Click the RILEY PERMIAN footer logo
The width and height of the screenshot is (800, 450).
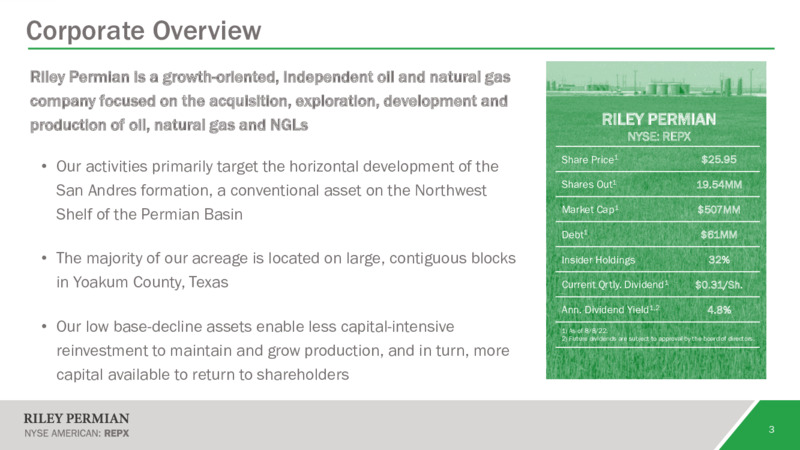(77, 418)
